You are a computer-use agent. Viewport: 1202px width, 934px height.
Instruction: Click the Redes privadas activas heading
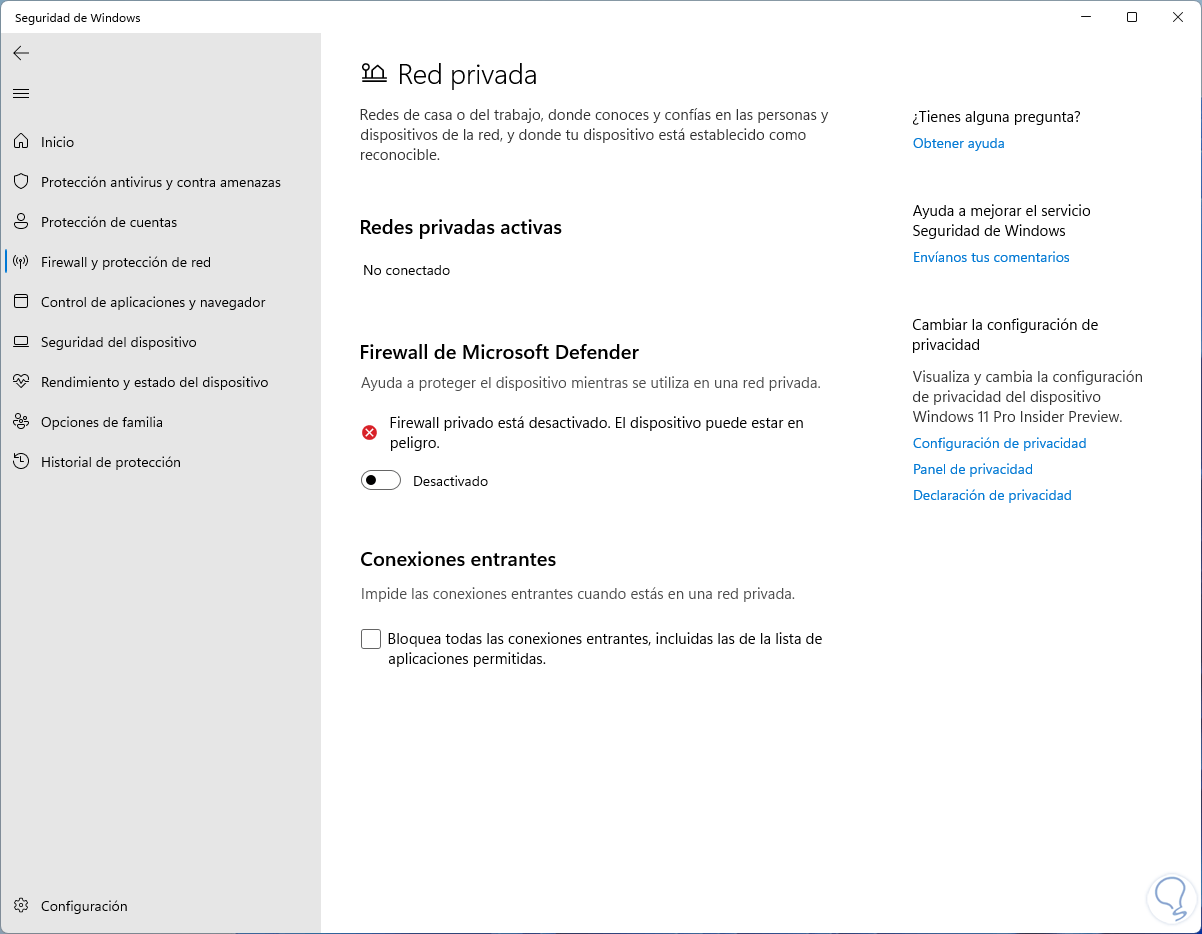[460, 227]
